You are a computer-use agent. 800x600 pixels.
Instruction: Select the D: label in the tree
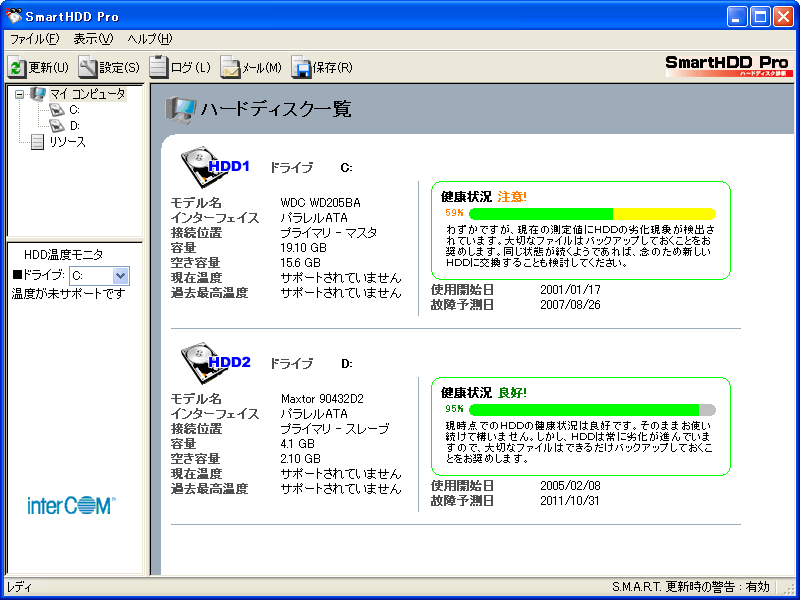[74, 126]
